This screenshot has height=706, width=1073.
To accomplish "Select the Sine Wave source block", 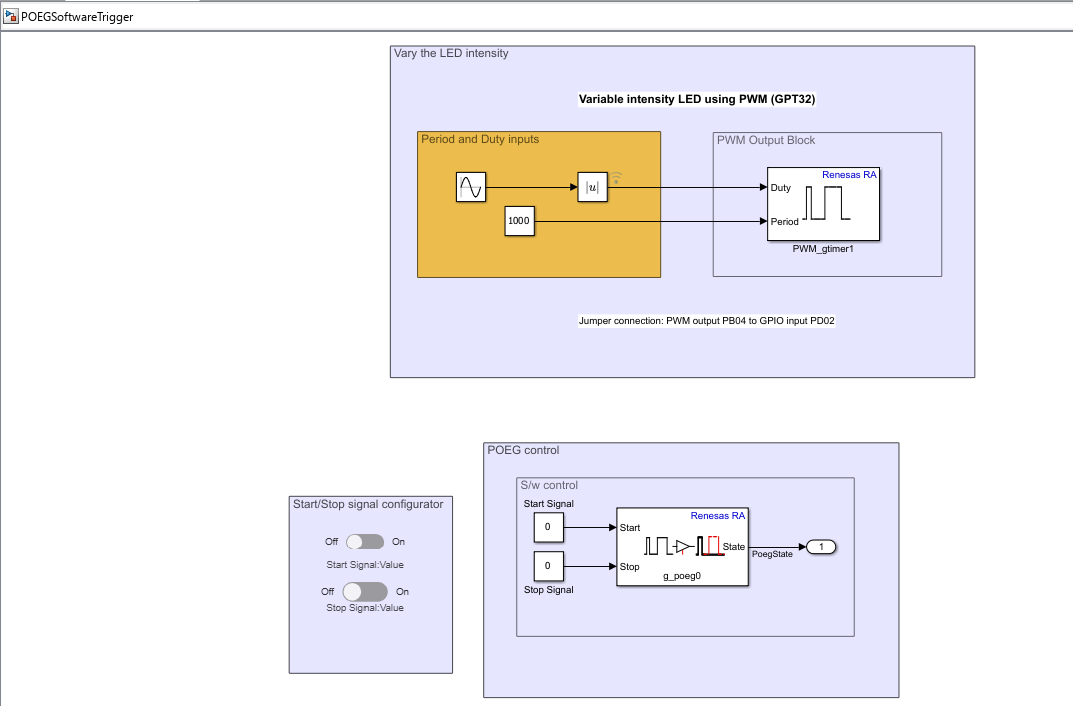I will (471, 187).
